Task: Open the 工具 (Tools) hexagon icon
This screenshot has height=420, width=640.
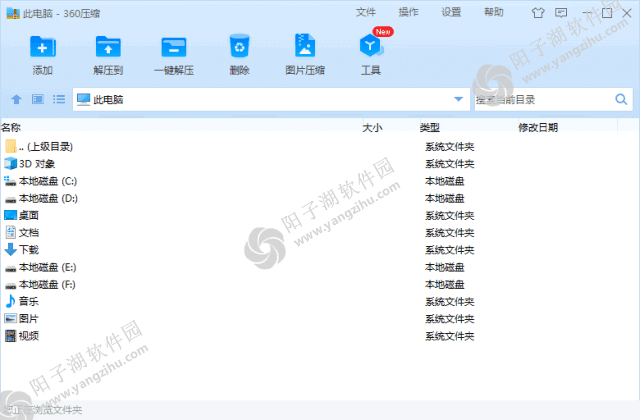Action: 371,46
